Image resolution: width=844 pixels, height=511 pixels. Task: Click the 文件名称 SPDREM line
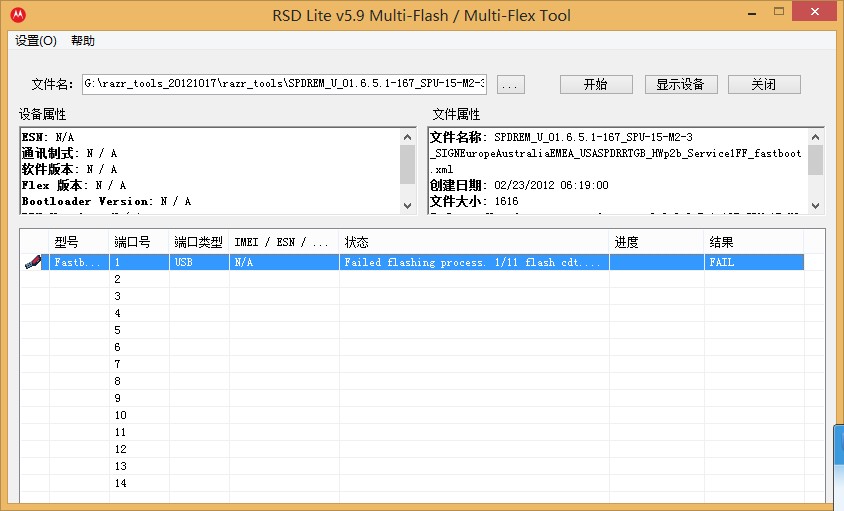click(561, 137)
